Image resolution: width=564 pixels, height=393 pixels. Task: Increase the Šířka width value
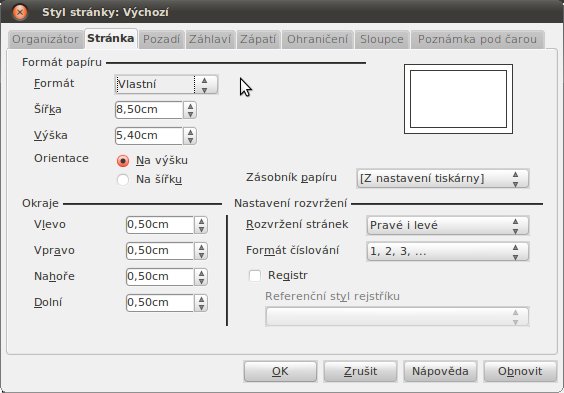pos(190,106)
